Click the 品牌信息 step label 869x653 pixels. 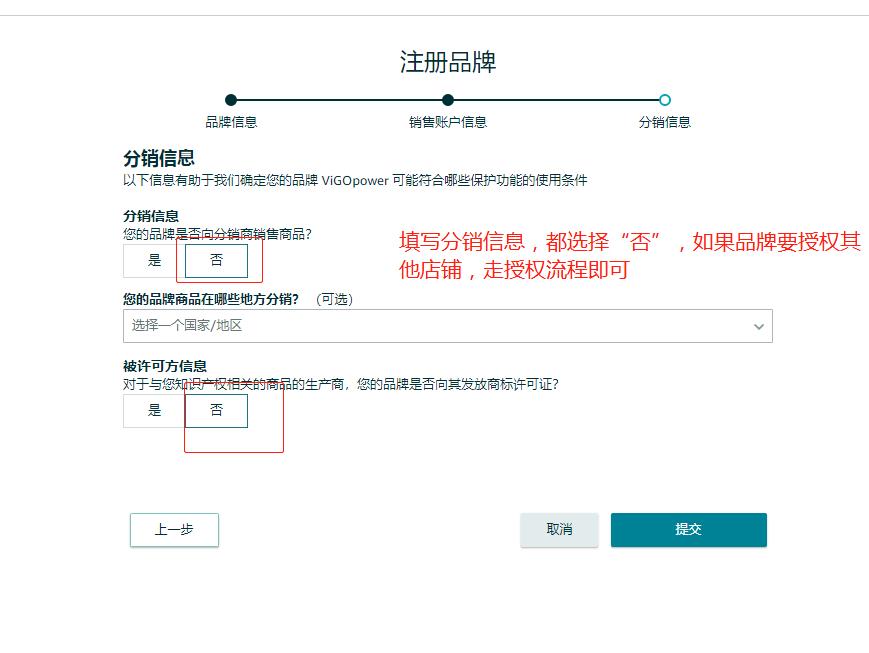click(231, 122)
